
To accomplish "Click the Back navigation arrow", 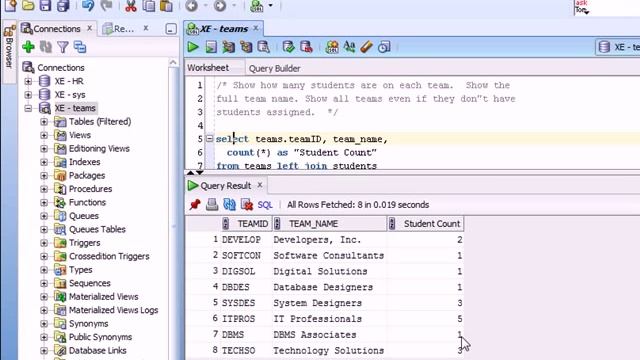I will (x=191, y=6).
